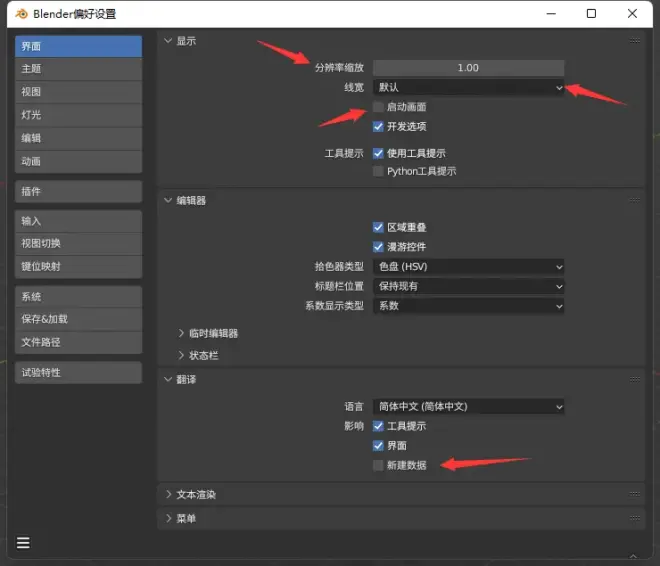Open the 系数显示类型 dropdown
Viewport: 660px width, 566px height.
click(468, 306)
